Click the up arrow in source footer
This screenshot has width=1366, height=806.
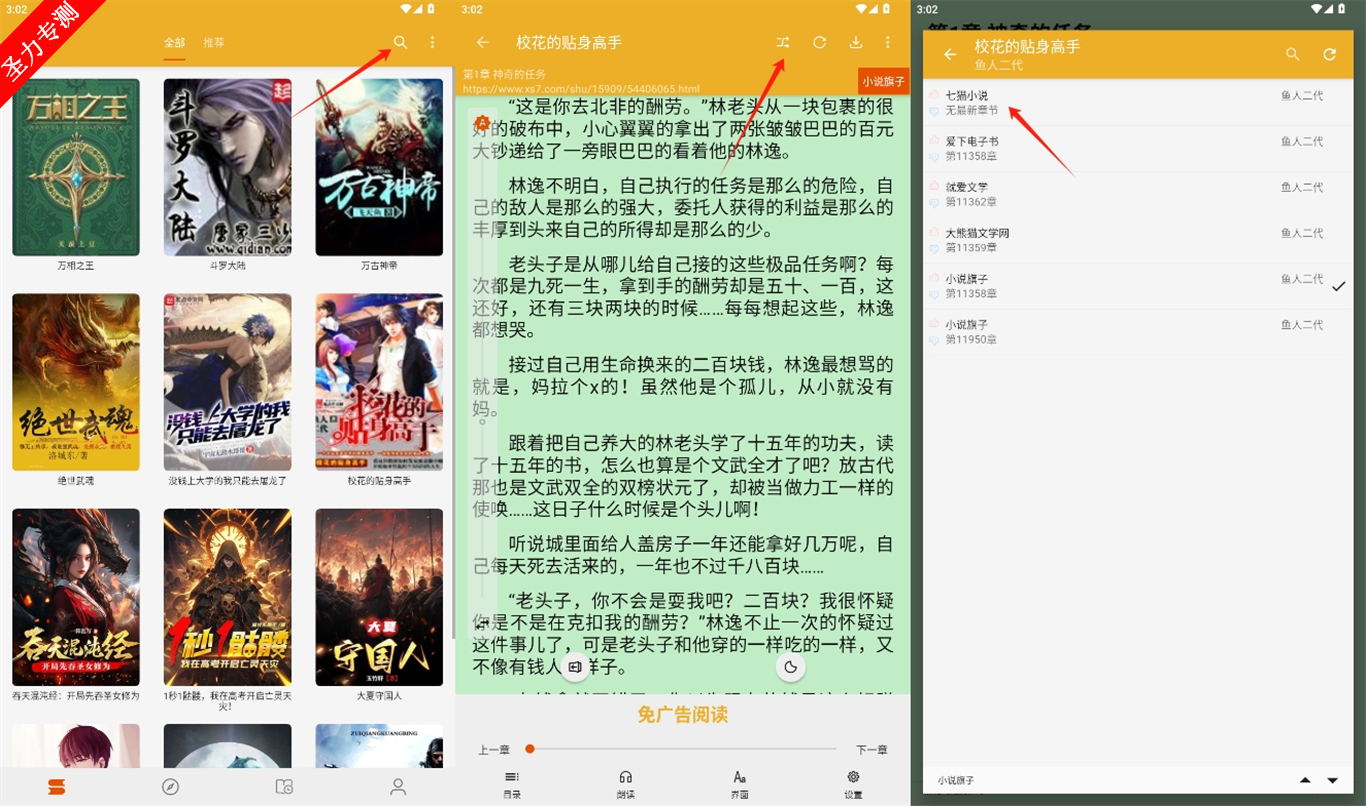[x=1305, y=780]
